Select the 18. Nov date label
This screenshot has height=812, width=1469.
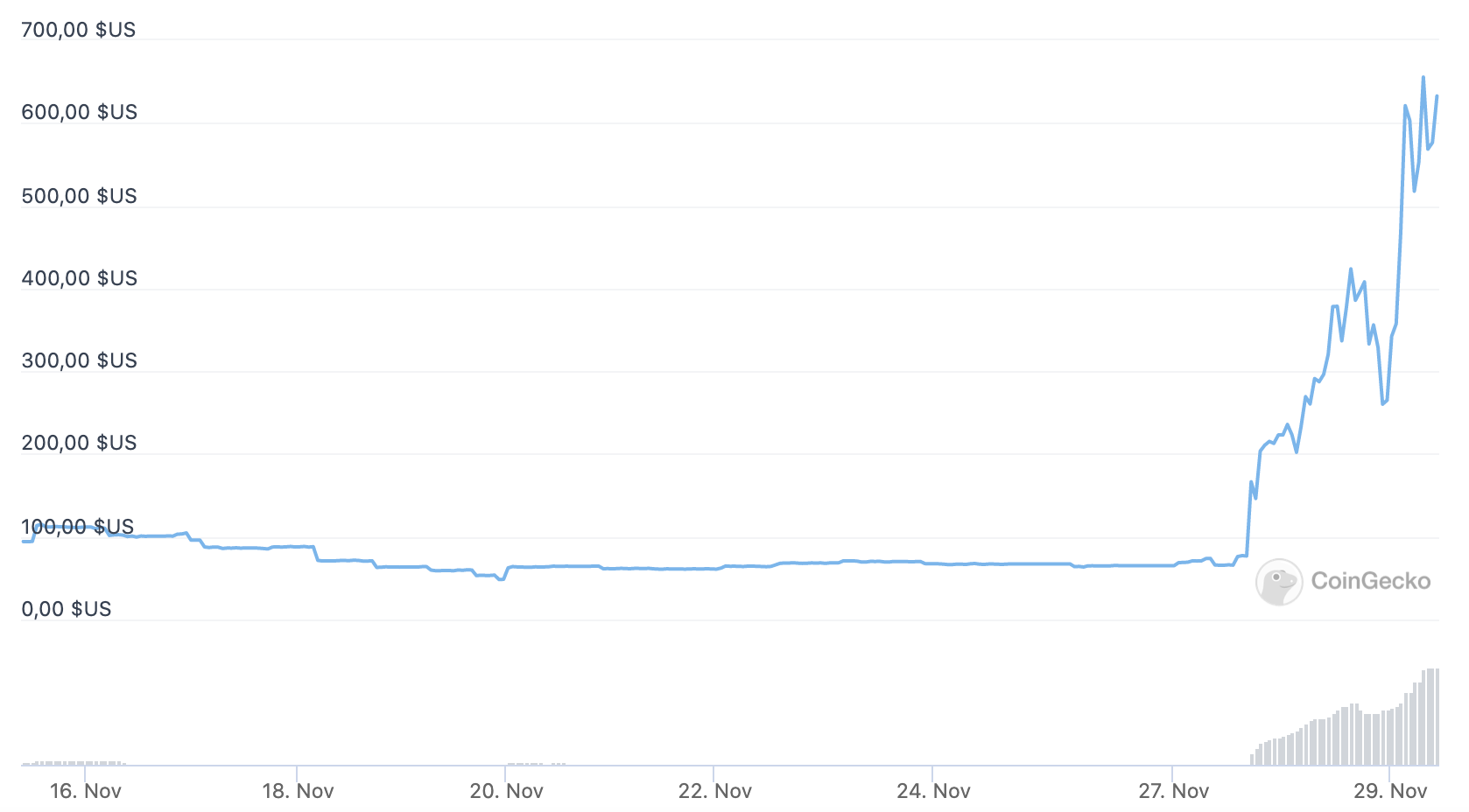pyautogui.click(x=298, y=791)
